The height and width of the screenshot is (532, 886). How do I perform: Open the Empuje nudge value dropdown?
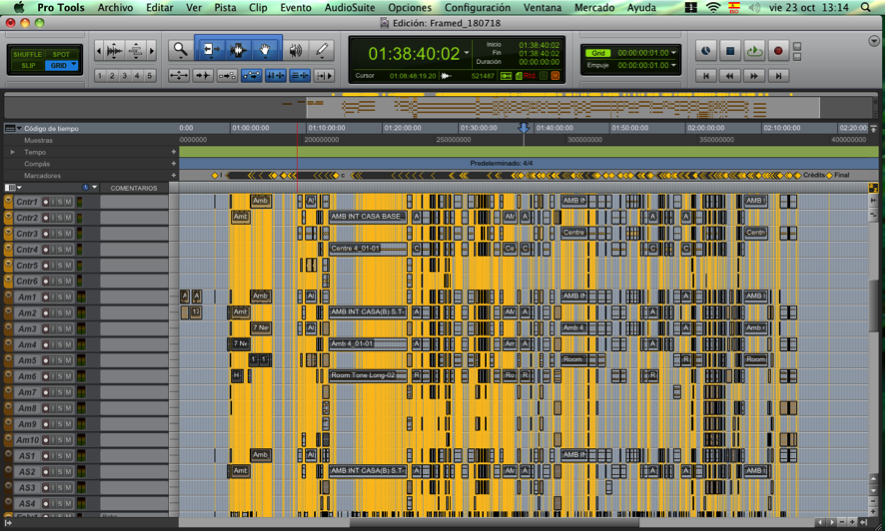[674, 65]
